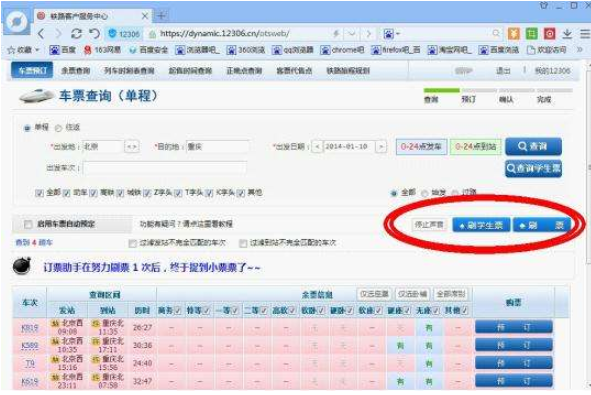The height and width of the screenshot is (395, 591).
Task: Click the browser logo at top left
Action: point(16,22)
